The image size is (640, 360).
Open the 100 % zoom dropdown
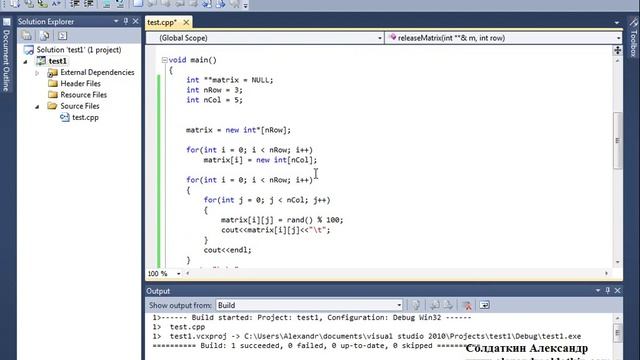click(x=178, y=273)
